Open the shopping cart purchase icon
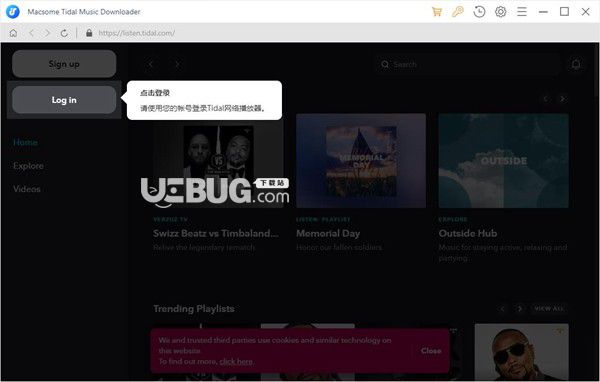Image resolution: width=600 pixels, height=382 pixels. [x=437, y=12]
